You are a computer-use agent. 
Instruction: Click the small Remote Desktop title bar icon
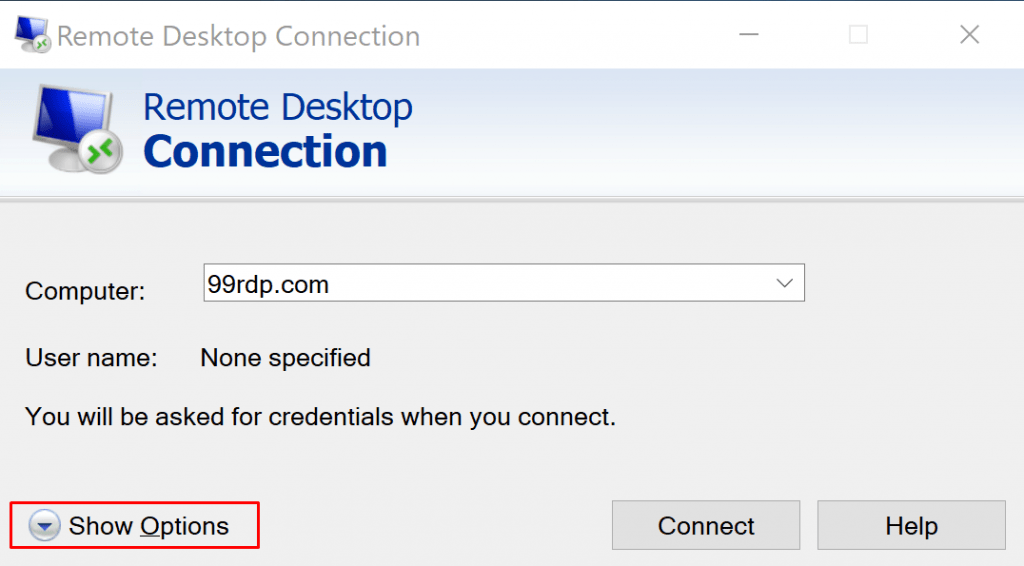point(34,36)
